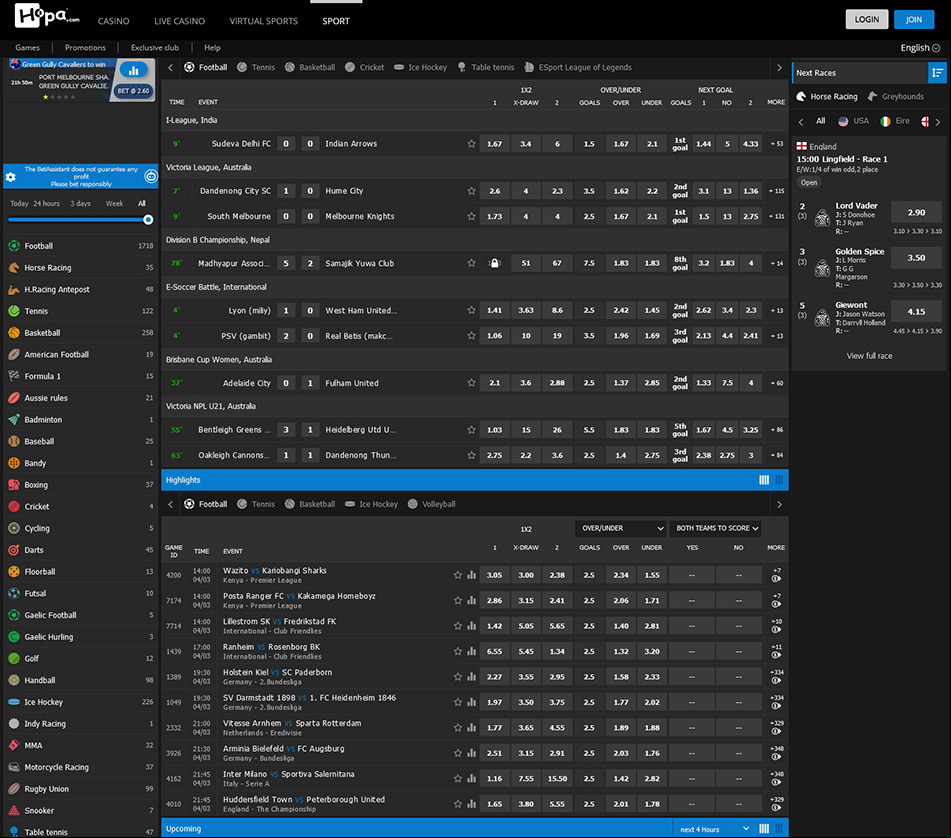This screenshot has width=951, height=838.
Task: Select the Darts target icon
Action: (x=14, y=550)
